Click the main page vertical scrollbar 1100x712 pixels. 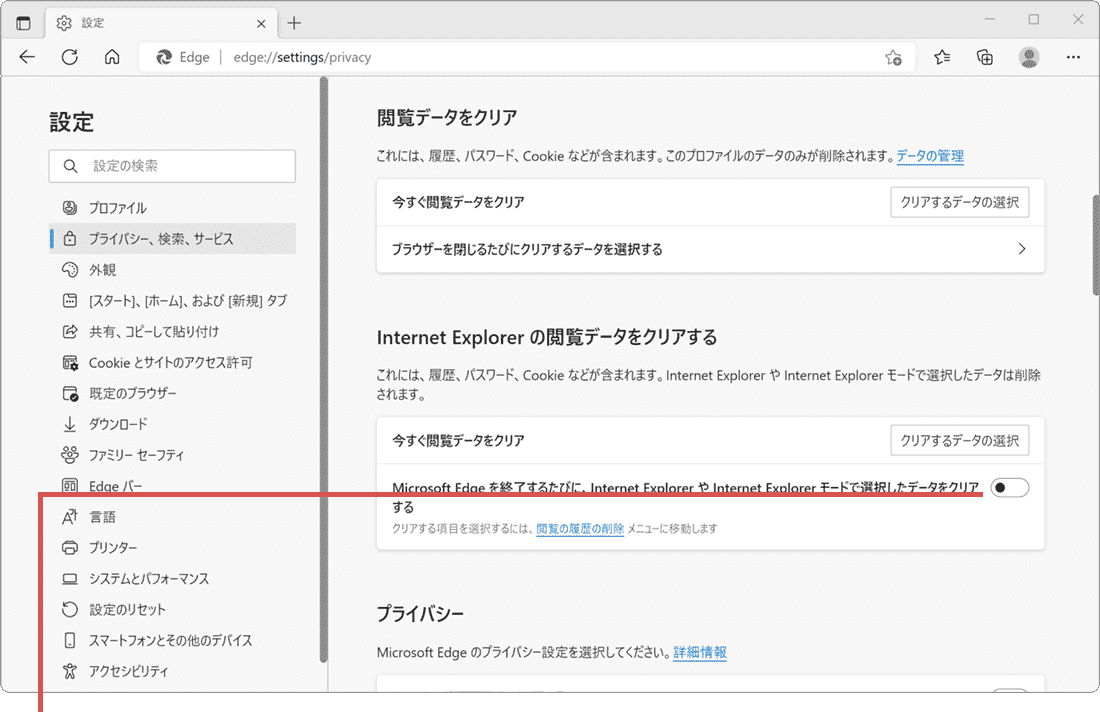(1096, 246)
